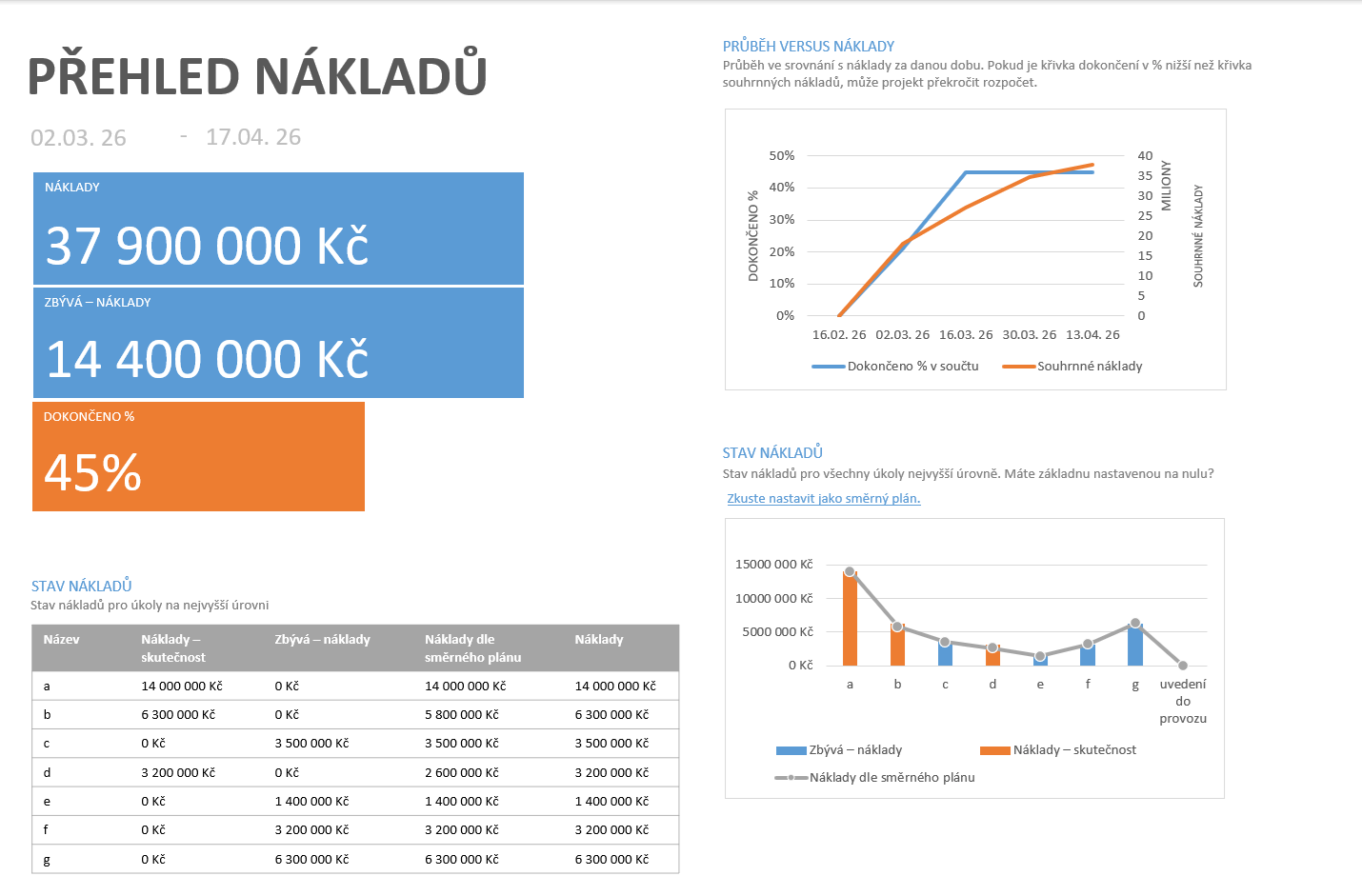The height and width of the screenshot is (896, 1362).
Task: Select the MILIONY secondary axis title
Action: click(x=1166, y=186)
